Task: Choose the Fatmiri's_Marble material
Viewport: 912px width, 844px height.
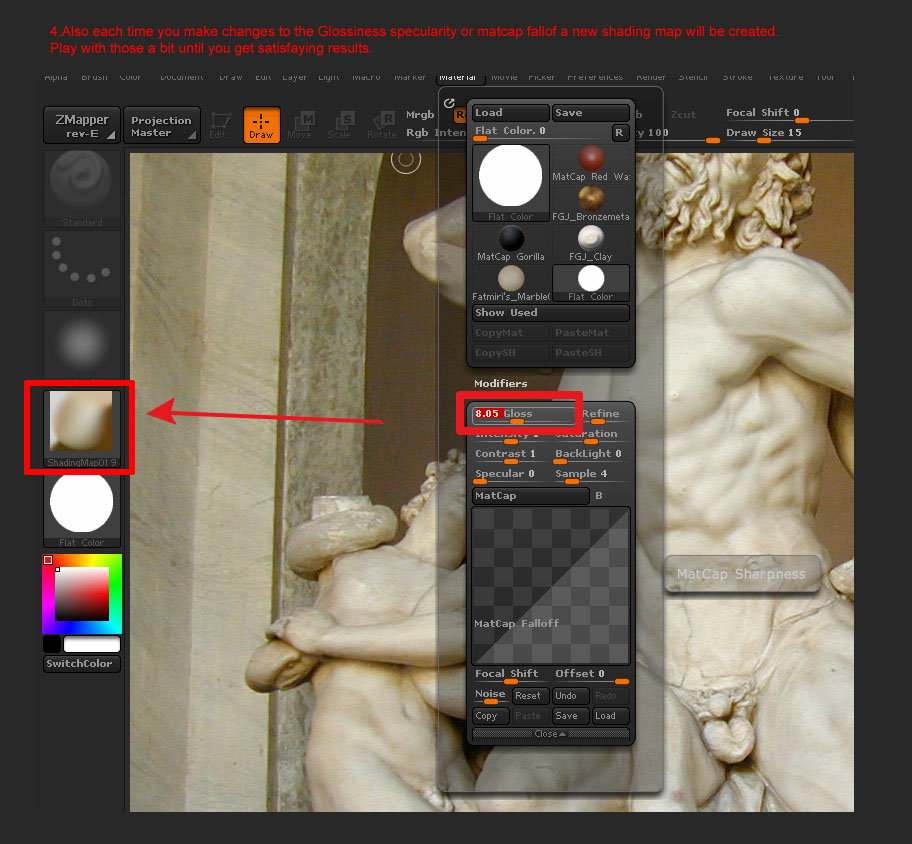Action: point(511,283)
